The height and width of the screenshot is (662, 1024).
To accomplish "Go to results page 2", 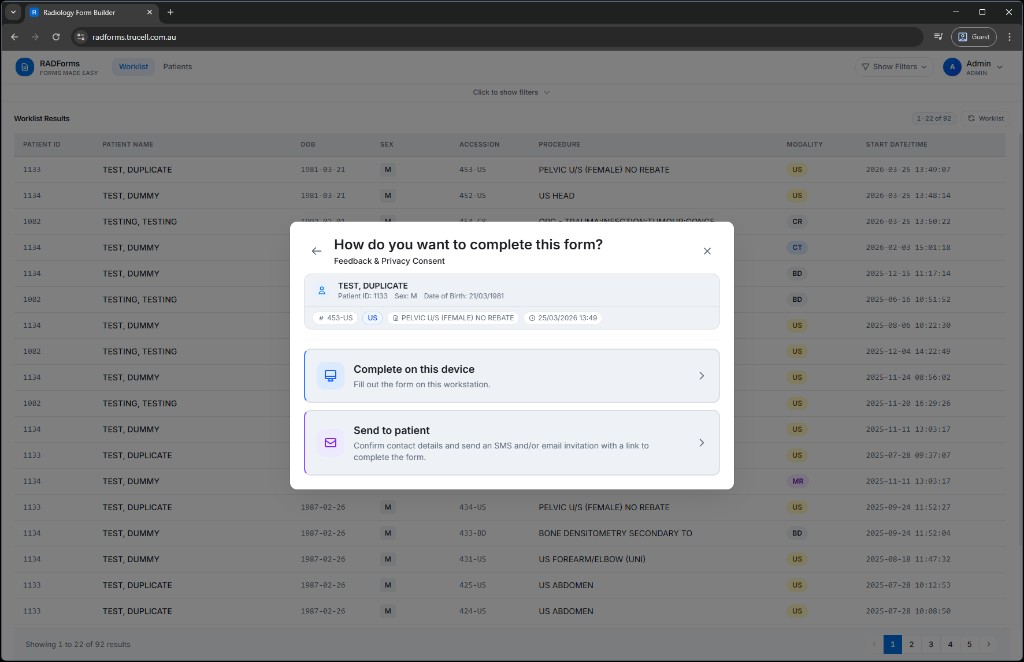I will [912, 644].
